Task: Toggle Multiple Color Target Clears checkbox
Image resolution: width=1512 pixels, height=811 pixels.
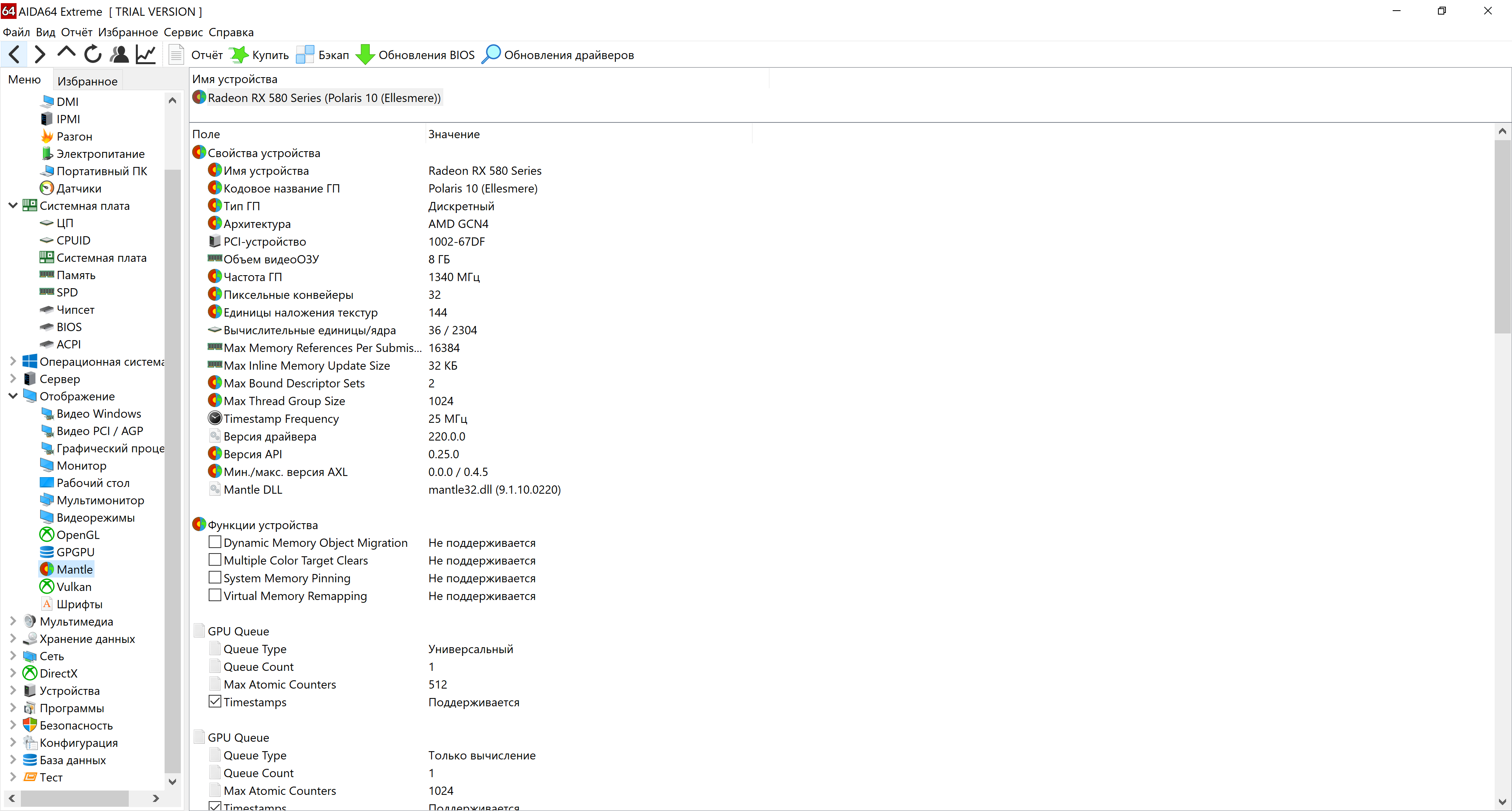Action: click(x=215, y=559)
